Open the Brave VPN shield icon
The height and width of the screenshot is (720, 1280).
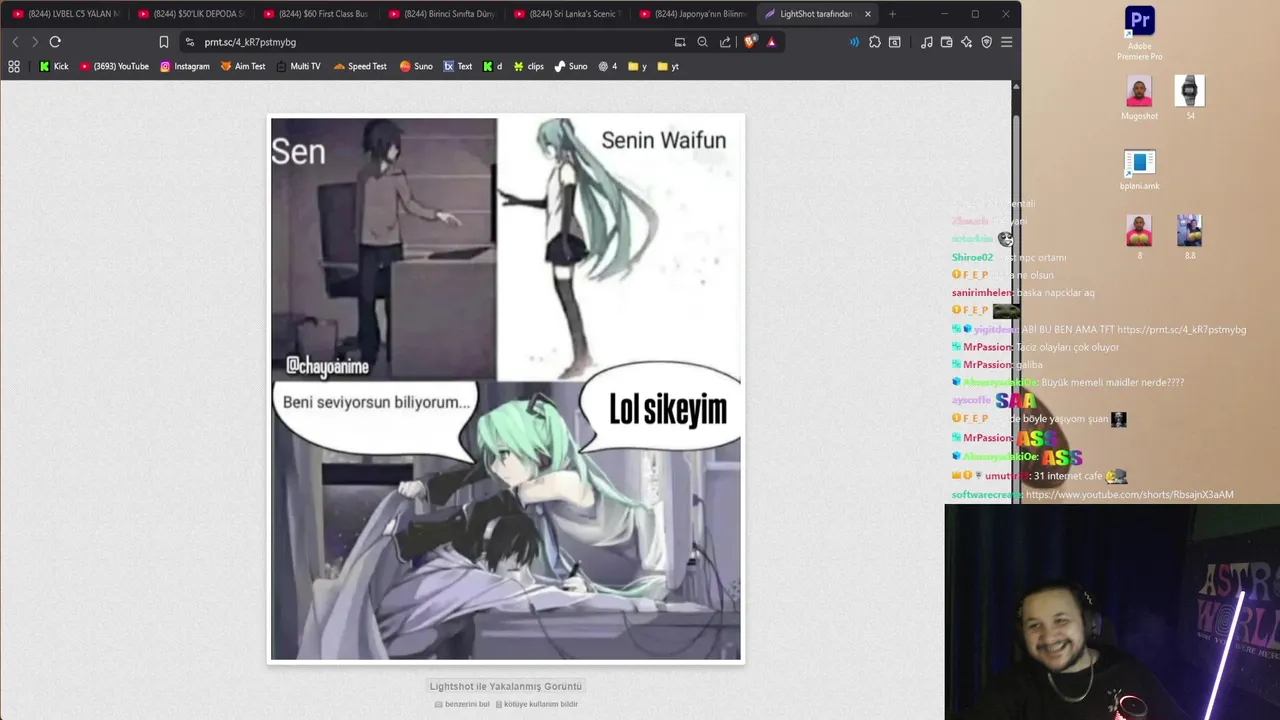click(x=986, y=42)
